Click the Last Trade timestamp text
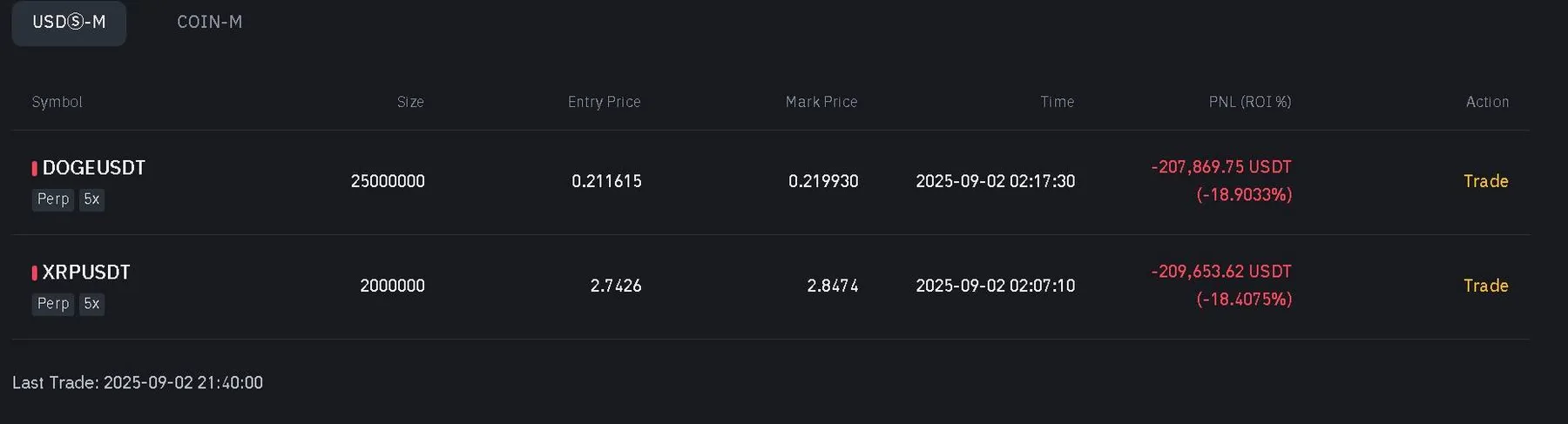The image size is (1568, 424). 138,383
